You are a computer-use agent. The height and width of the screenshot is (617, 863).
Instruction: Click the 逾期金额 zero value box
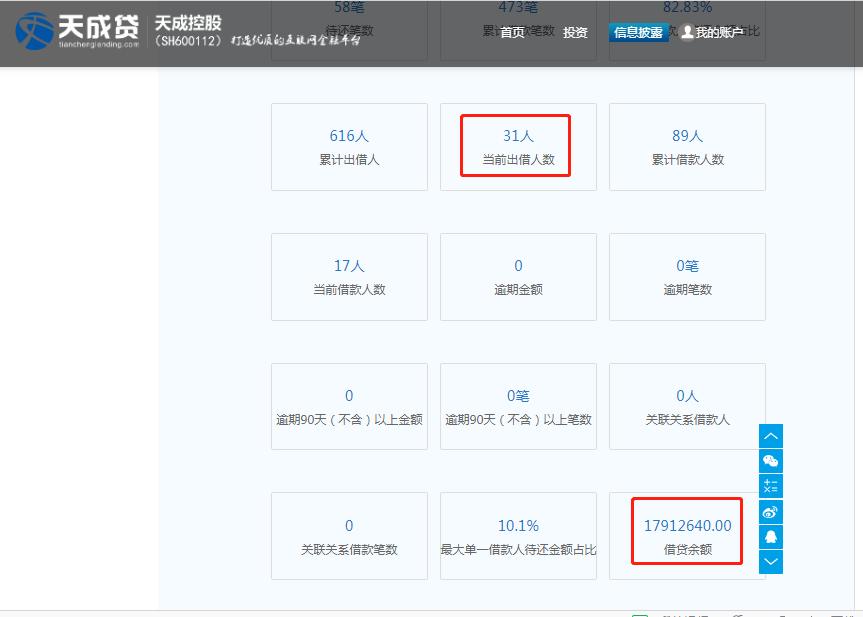517,276
